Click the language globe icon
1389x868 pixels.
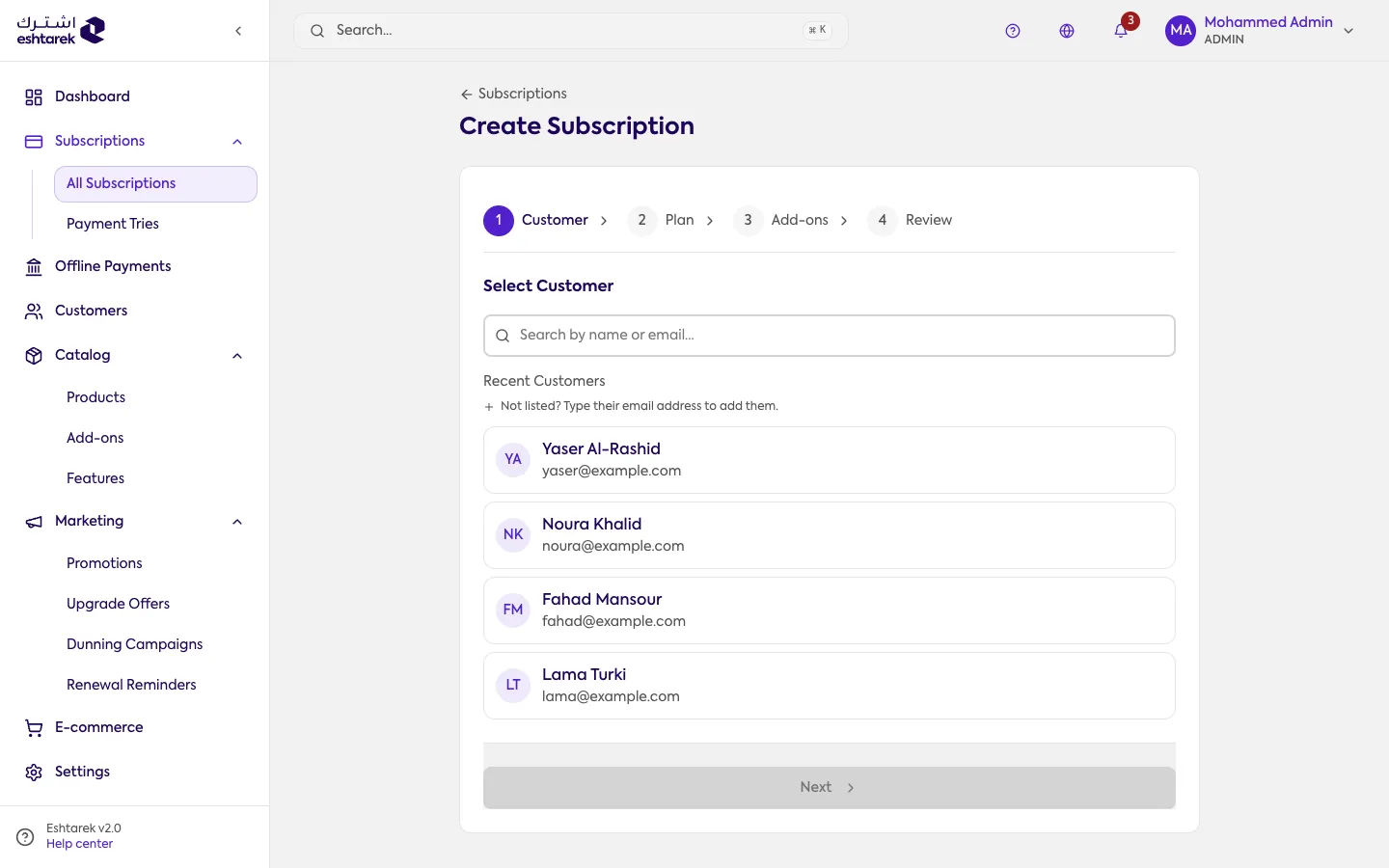point(1067,31)
